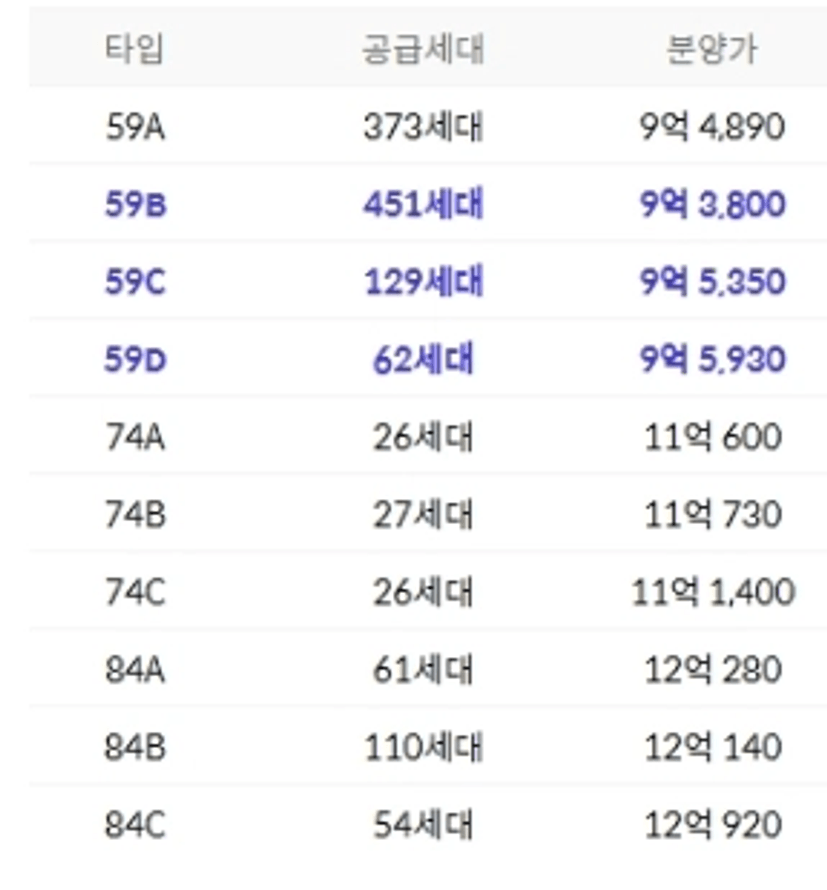Image resolution: width=827 pixels, height=890 pixels.
Task: Click the 373세대 supply cell
Action: coord(422,127)
